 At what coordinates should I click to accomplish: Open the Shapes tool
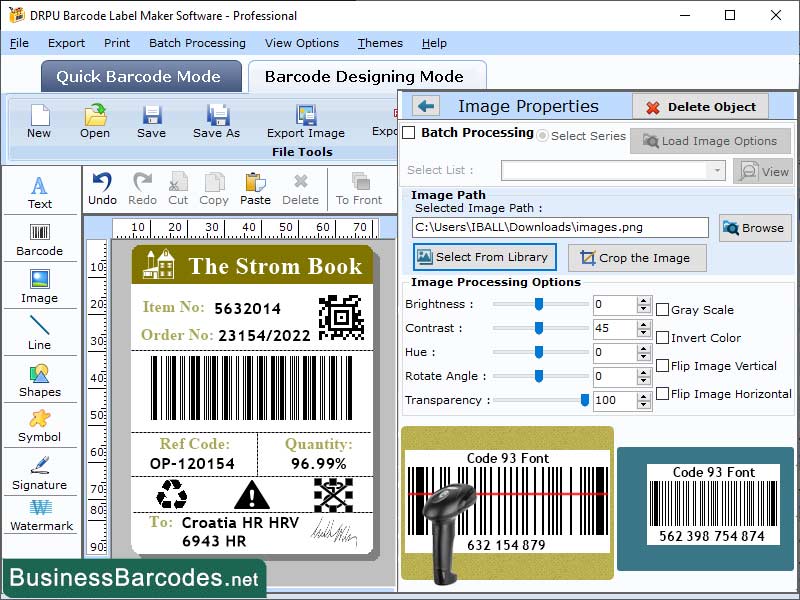click(x=40, y=381)
